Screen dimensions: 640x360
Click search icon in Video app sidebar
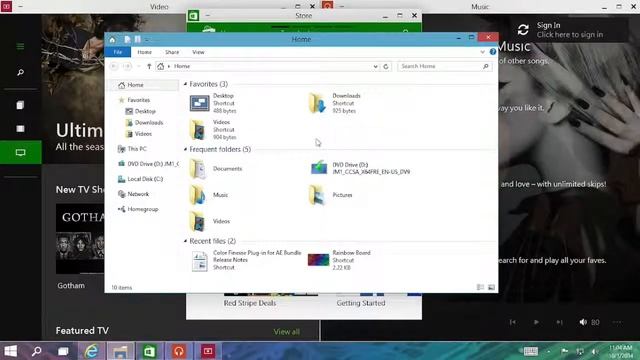point(20,73)
